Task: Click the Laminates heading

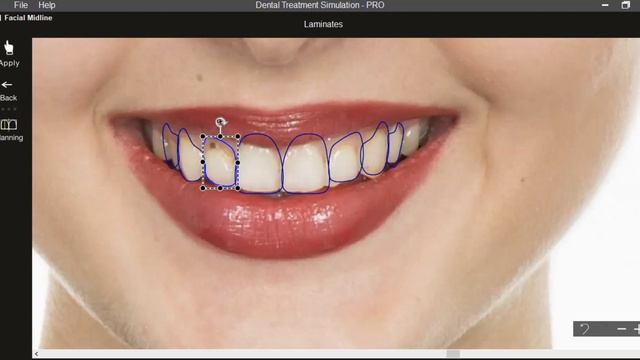Action: click(x=323, y=24)
